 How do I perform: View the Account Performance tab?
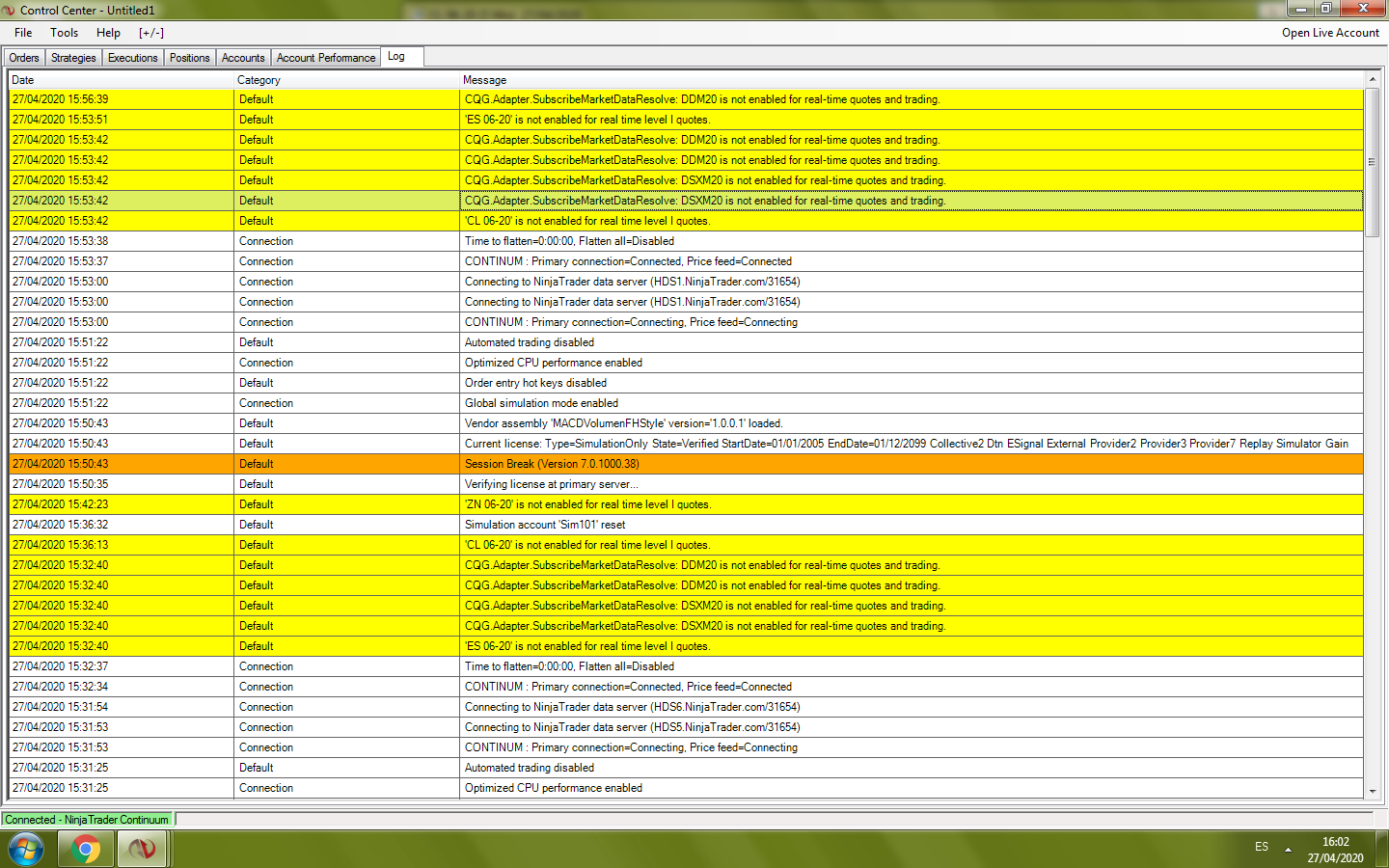tap(326, 58)
